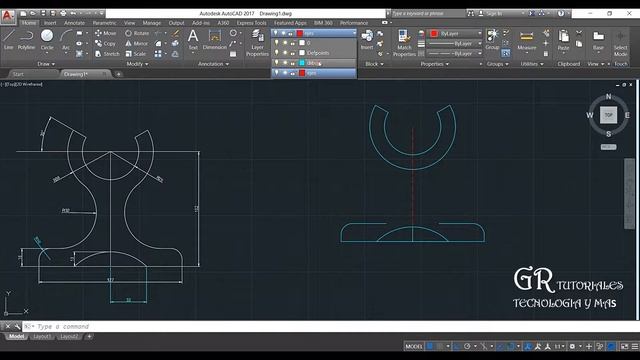Toggle lightbulb of cyan dibujo layer
This screenshot has width=640, height=360.
point(277,63)
